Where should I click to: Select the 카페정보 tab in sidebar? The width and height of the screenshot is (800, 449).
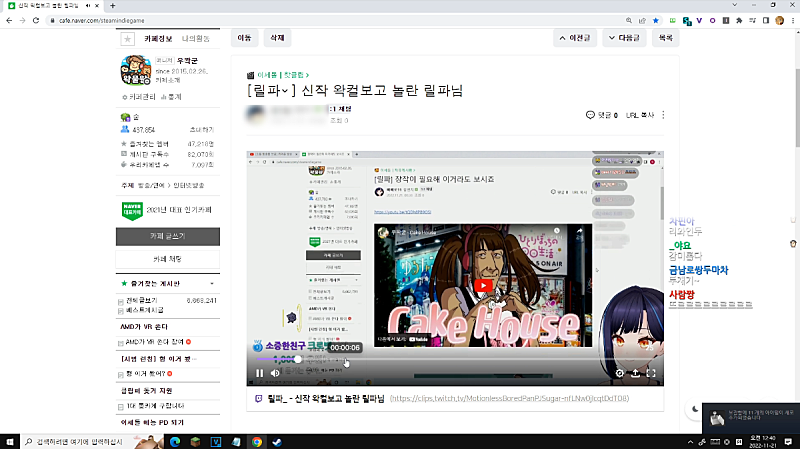click(x=158, y=39)
